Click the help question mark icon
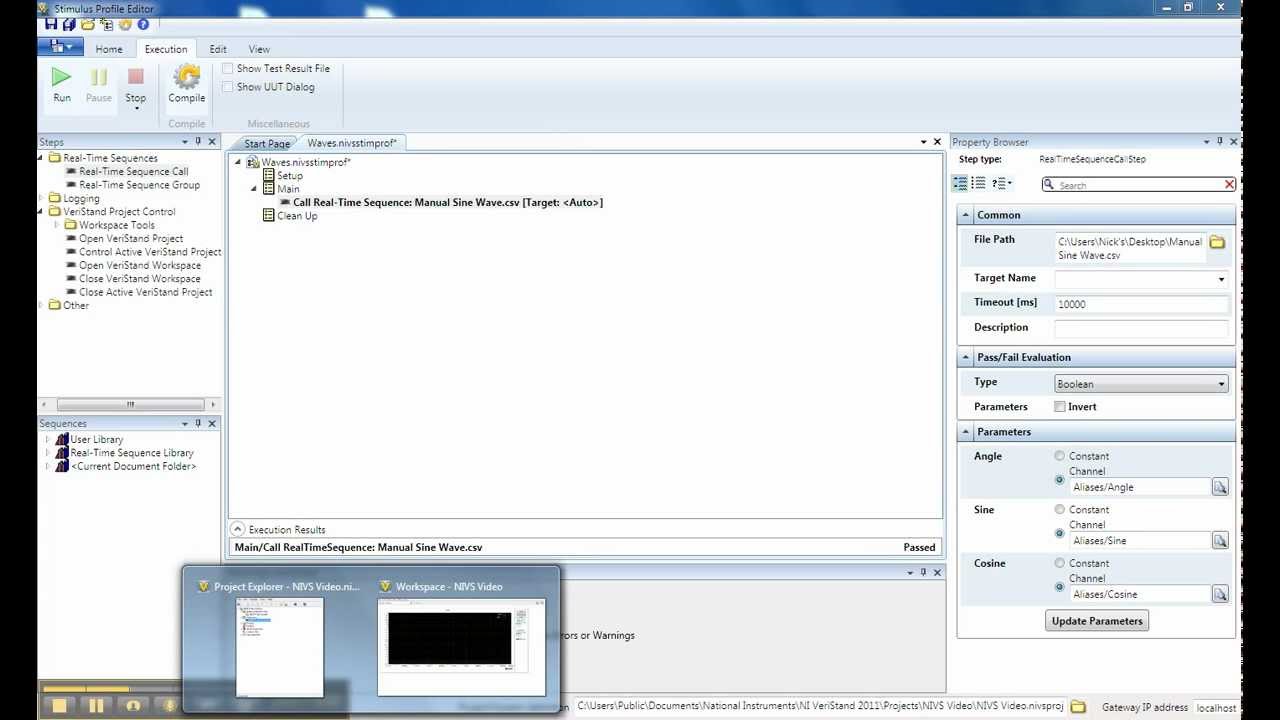The width and height of the screenshot is (1280, 720). pyautogui.click(x=143, y=24)
